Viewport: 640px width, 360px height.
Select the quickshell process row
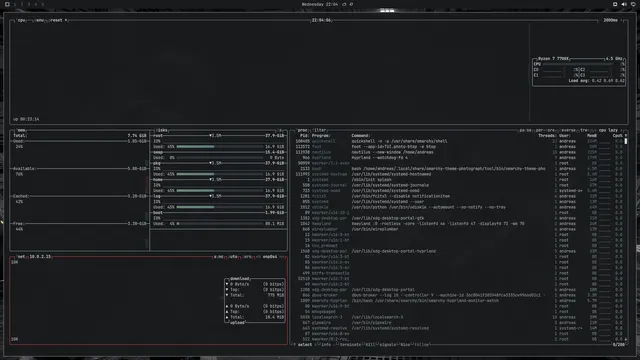pyautogui.click(x=459, y=141)
